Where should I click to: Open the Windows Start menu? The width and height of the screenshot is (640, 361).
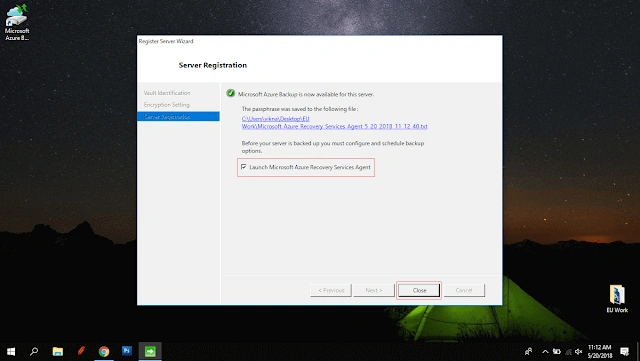tap(11, 351)
